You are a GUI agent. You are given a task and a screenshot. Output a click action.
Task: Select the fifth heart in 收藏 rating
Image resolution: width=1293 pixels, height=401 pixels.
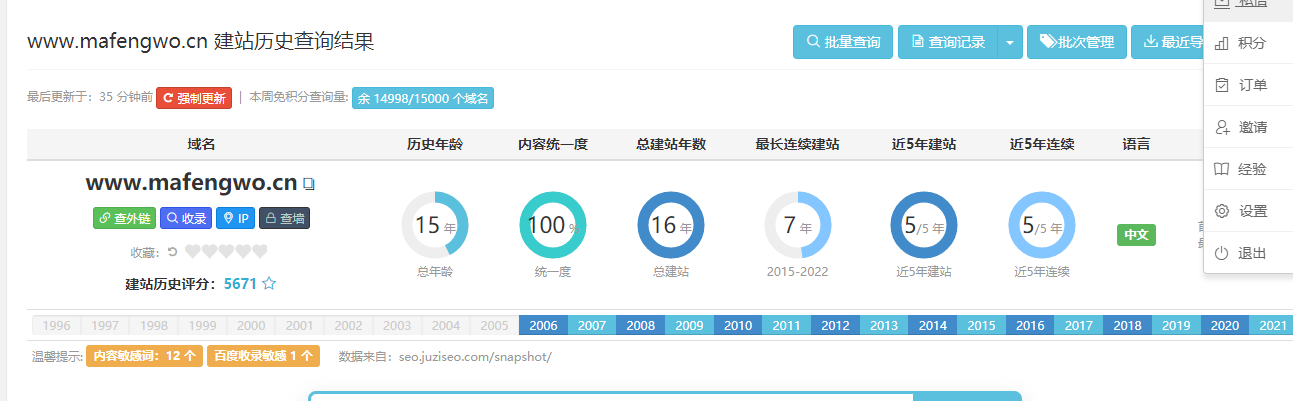pyautogui.click(x=260, y=252)
